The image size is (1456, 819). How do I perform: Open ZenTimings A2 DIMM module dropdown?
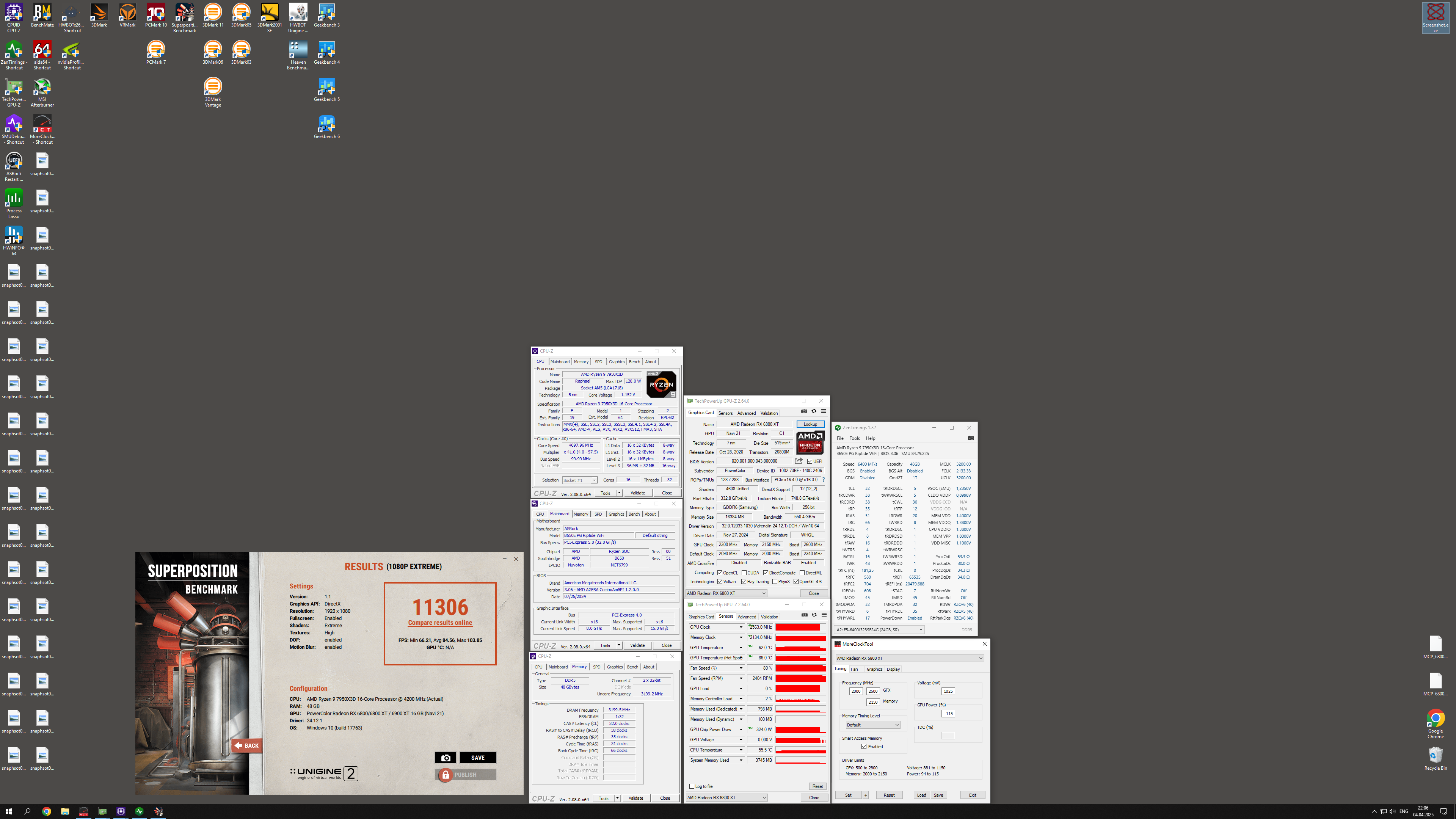point(880,630)
